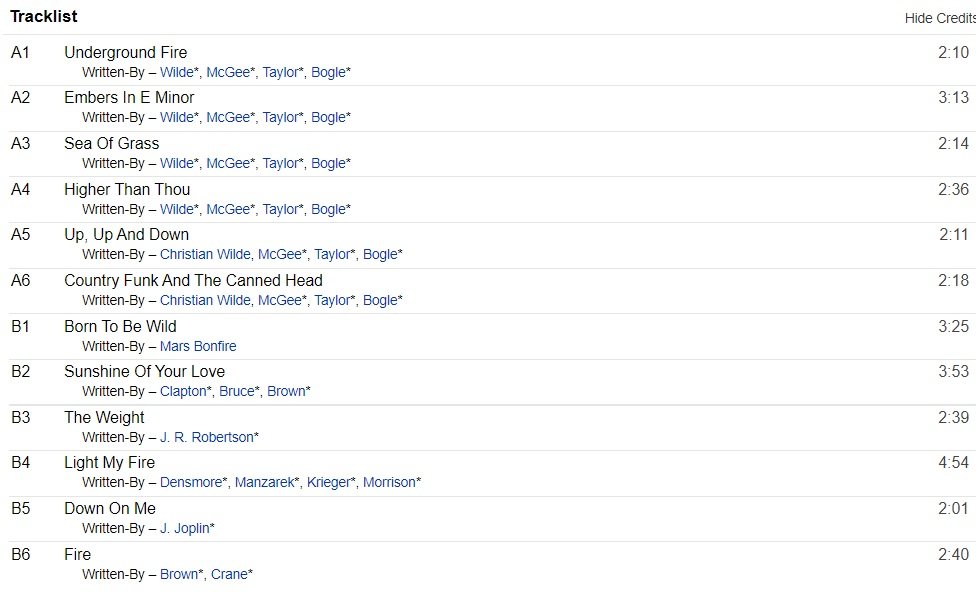Viewport: 976px width, 593px height.
Task: Click J. R. Robertson writer link
Action: click(x=206, y=437)
